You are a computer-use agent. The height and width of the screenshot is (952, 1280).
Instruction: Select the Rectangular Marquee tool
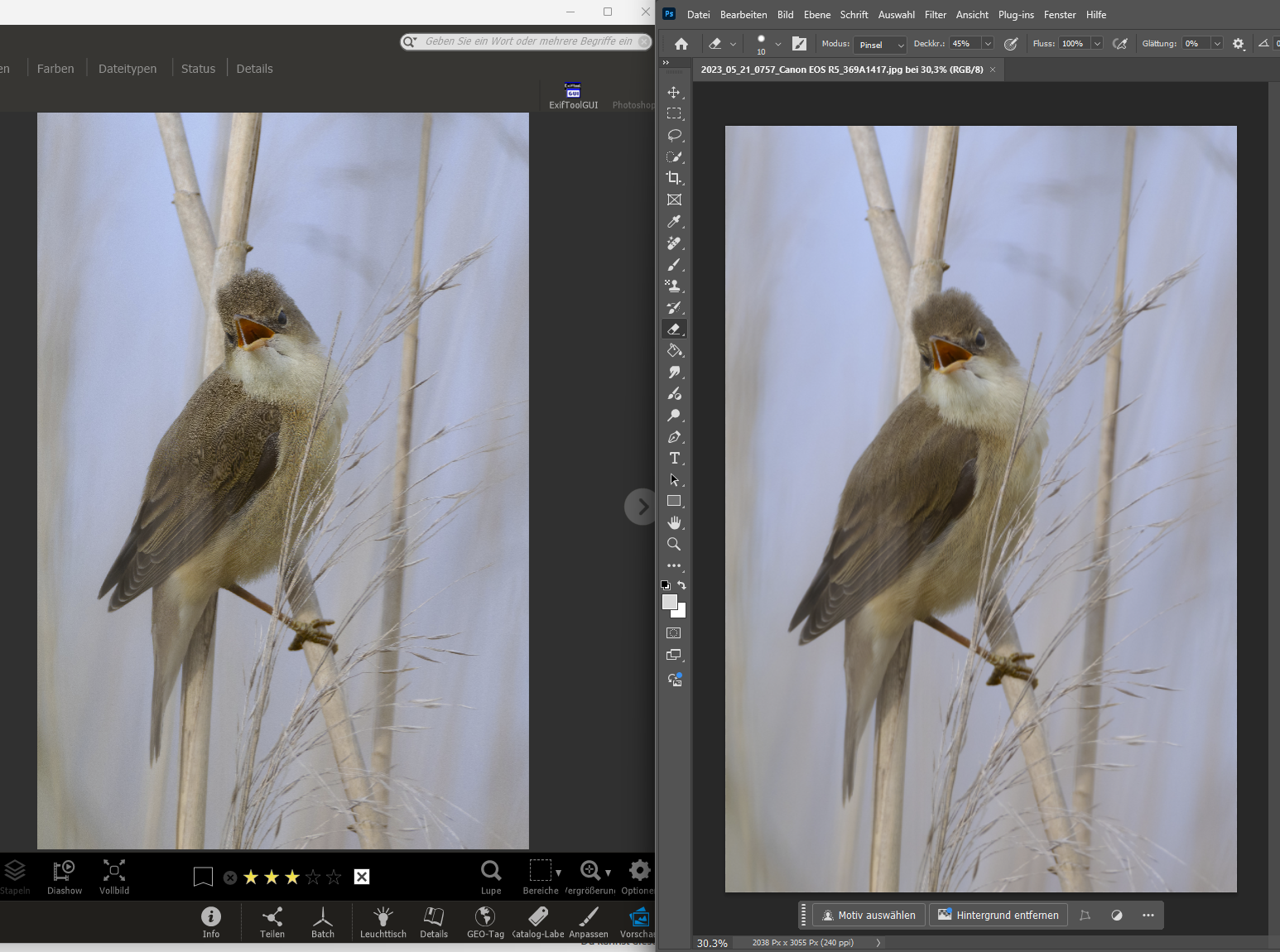[674, 113]
